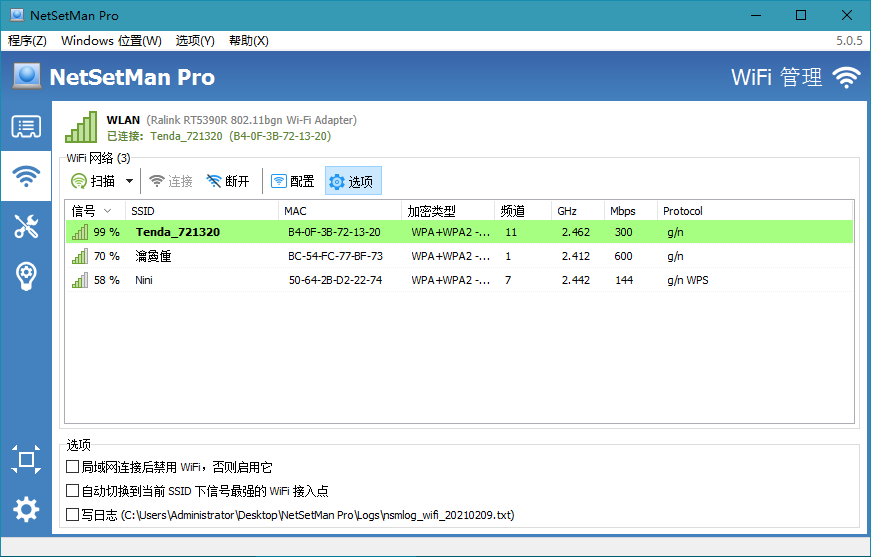Open the 帮助(X) menu
Screen dimensions: 871x557
click(248, 41)
